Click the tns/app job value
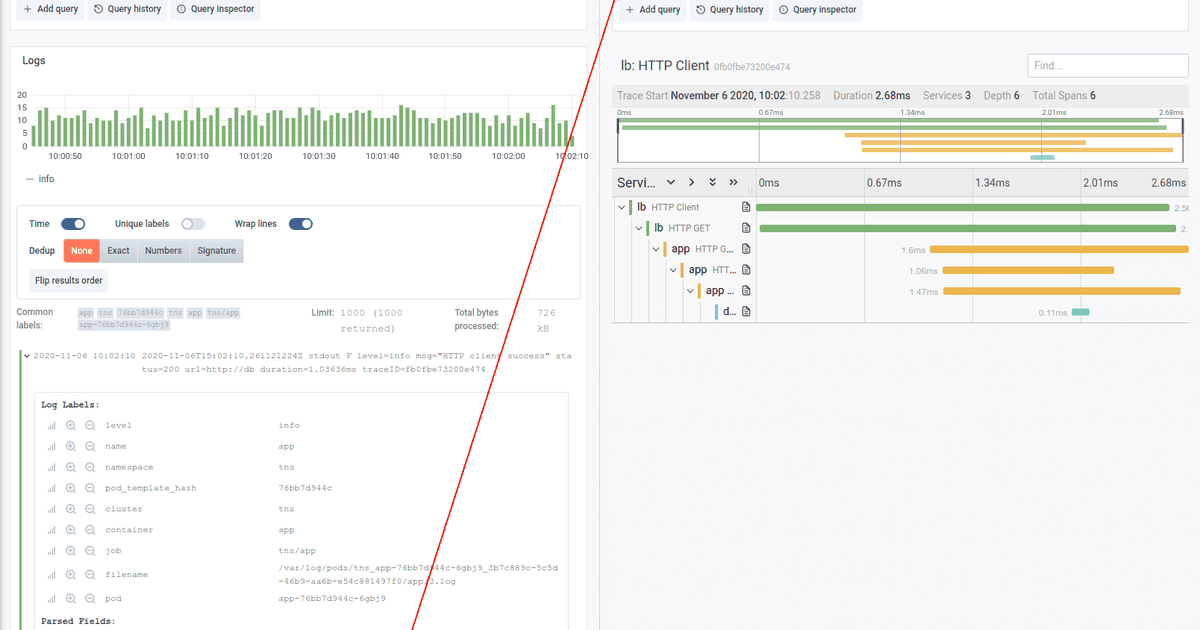 click(x=297, y=551)
